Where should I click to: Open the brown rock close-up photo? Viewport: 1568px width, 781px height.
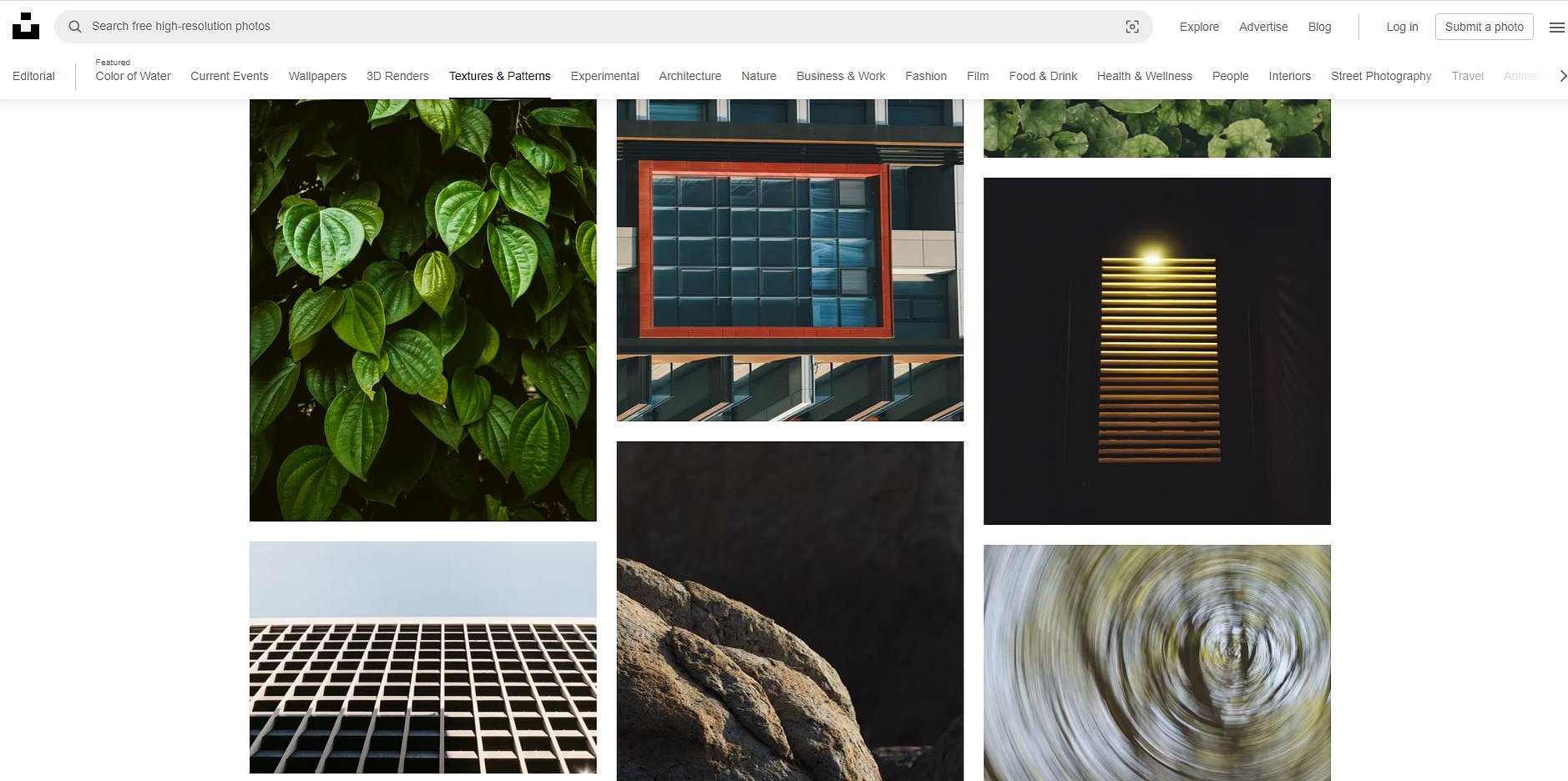coord(790,611)
